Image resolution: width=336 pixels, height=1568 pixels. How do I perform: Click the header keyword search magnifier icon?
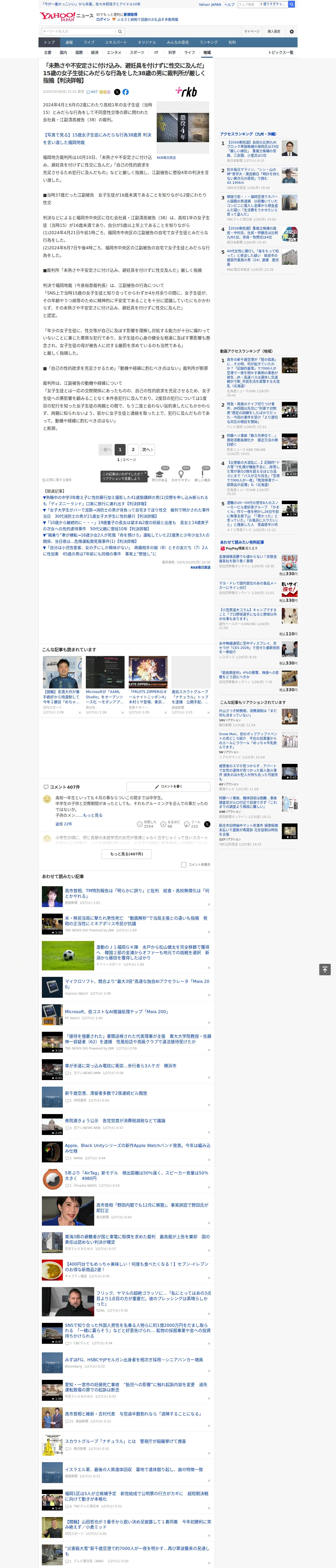point(120,32)
